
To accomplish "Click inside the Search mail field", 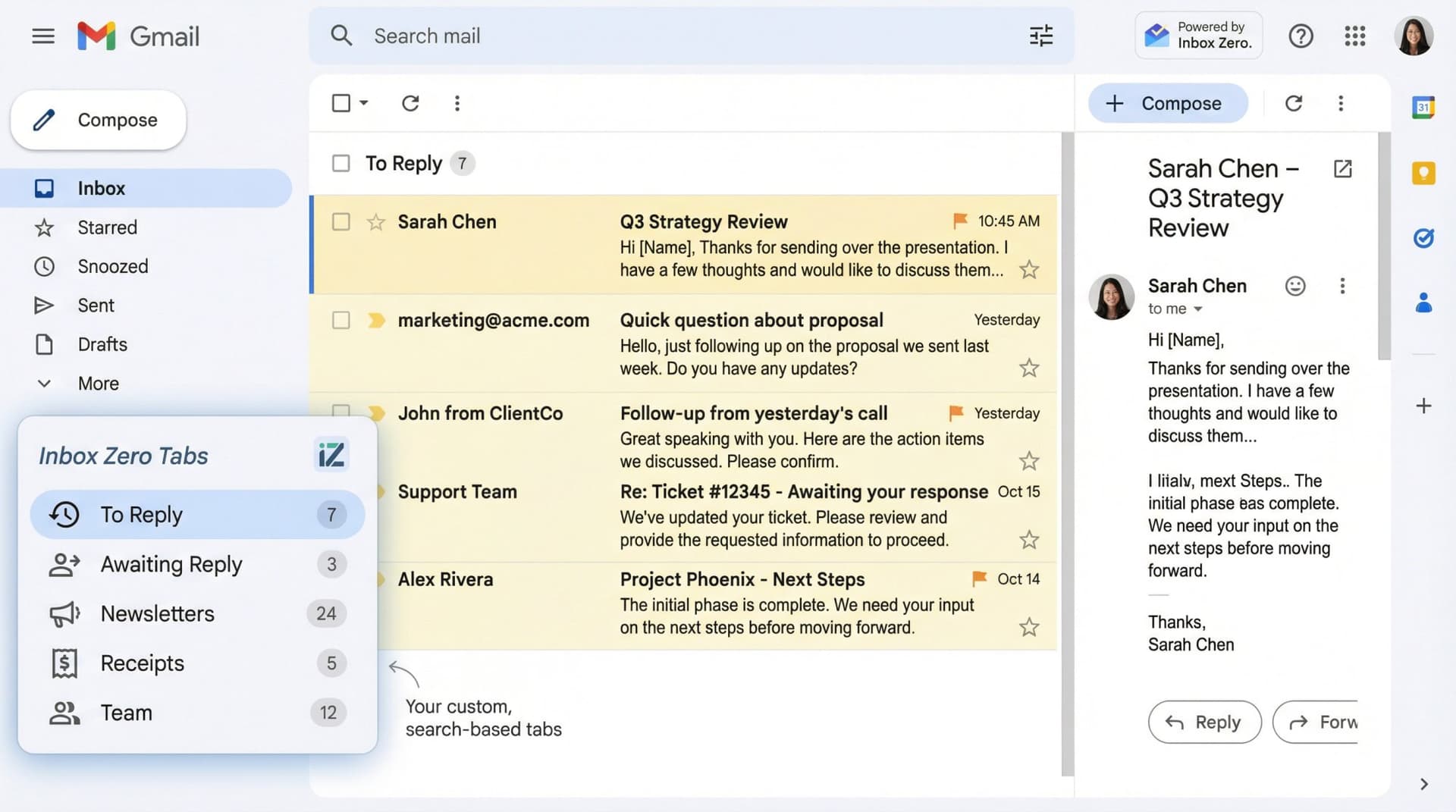I will pos(531,36).
